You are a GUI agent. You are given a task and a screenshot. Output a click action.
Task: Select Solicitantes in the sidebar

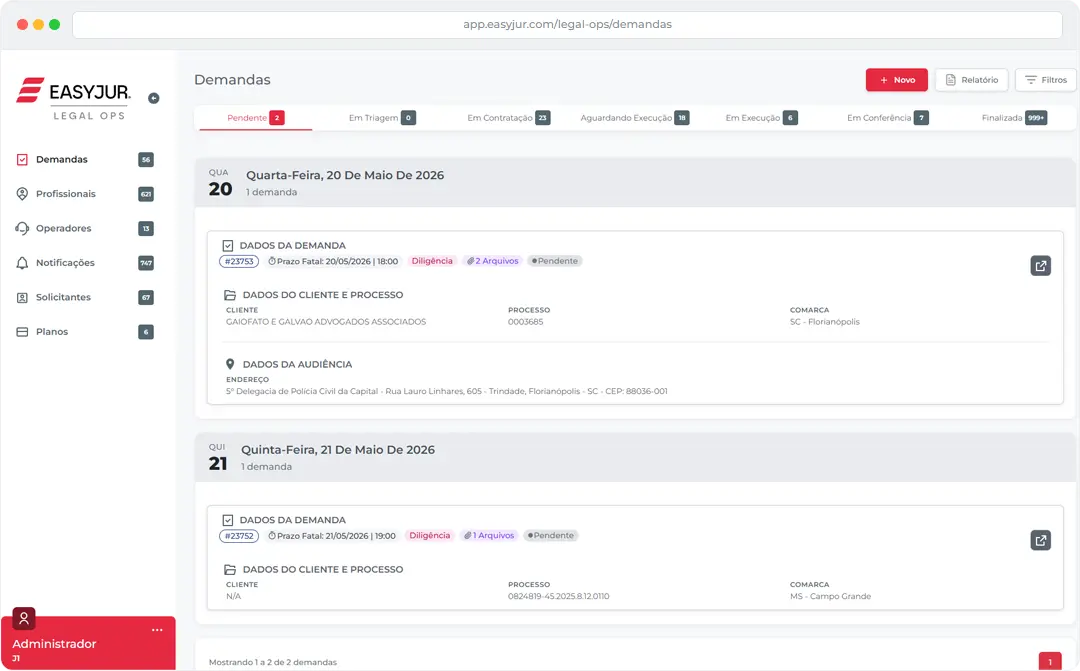85,297
